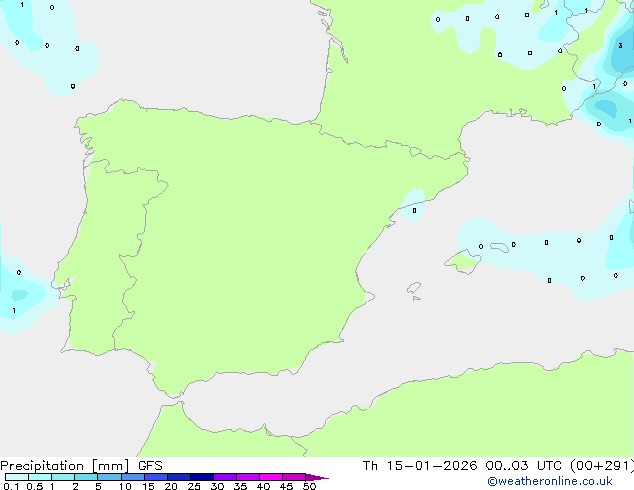
Task: Click the '50' legend scale label
Action: coord(309,486)
